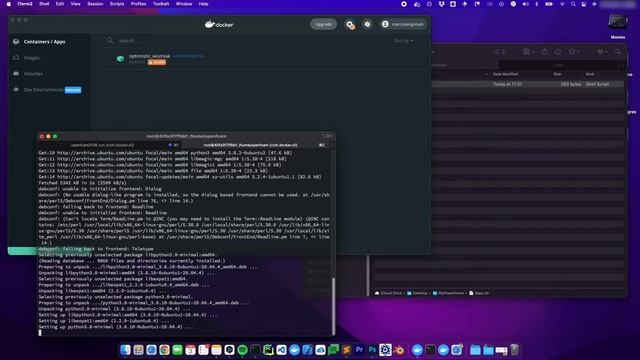Open Blender from the Dock

[399, 350]
